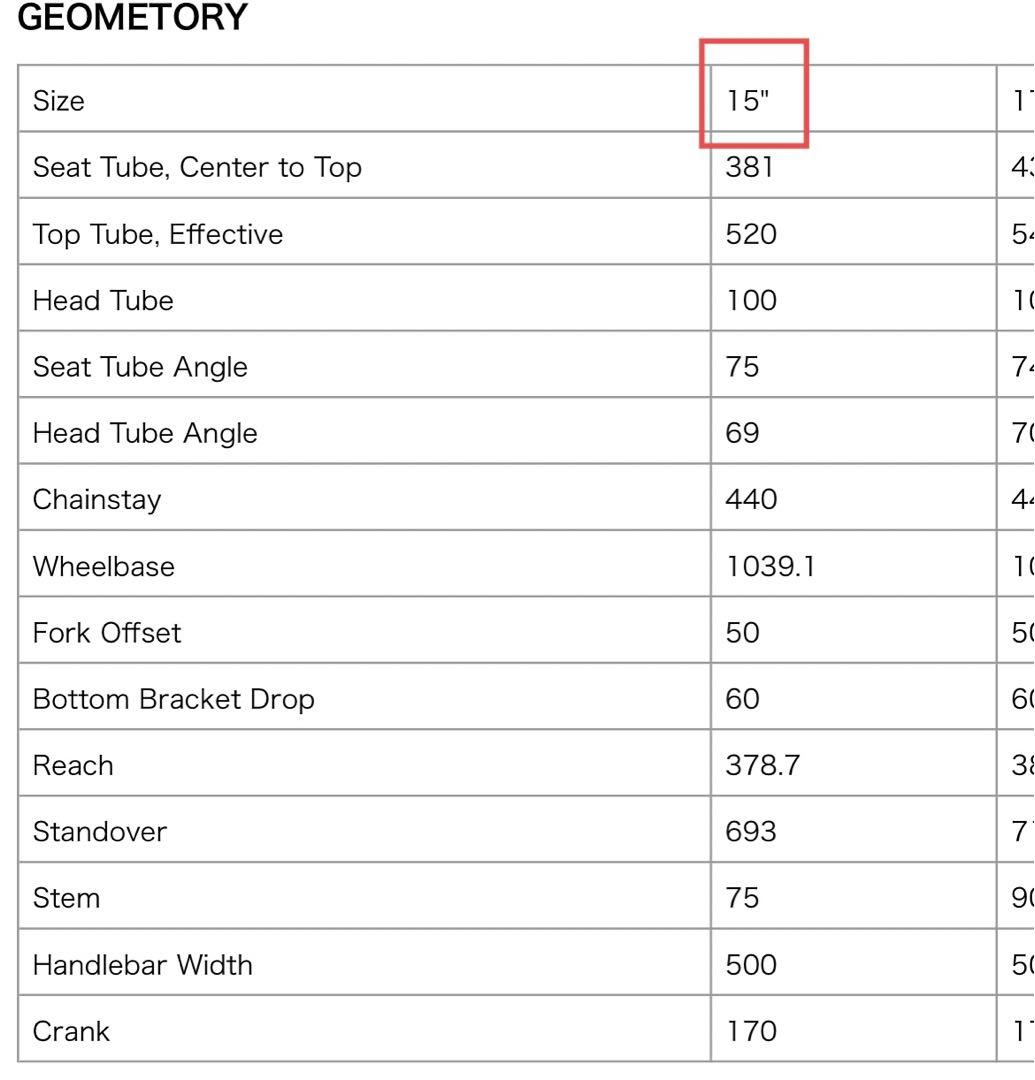The height and width of the screenshot is (1080, 1035).
Task: Select the Standover row label
Action: (100, 832)
